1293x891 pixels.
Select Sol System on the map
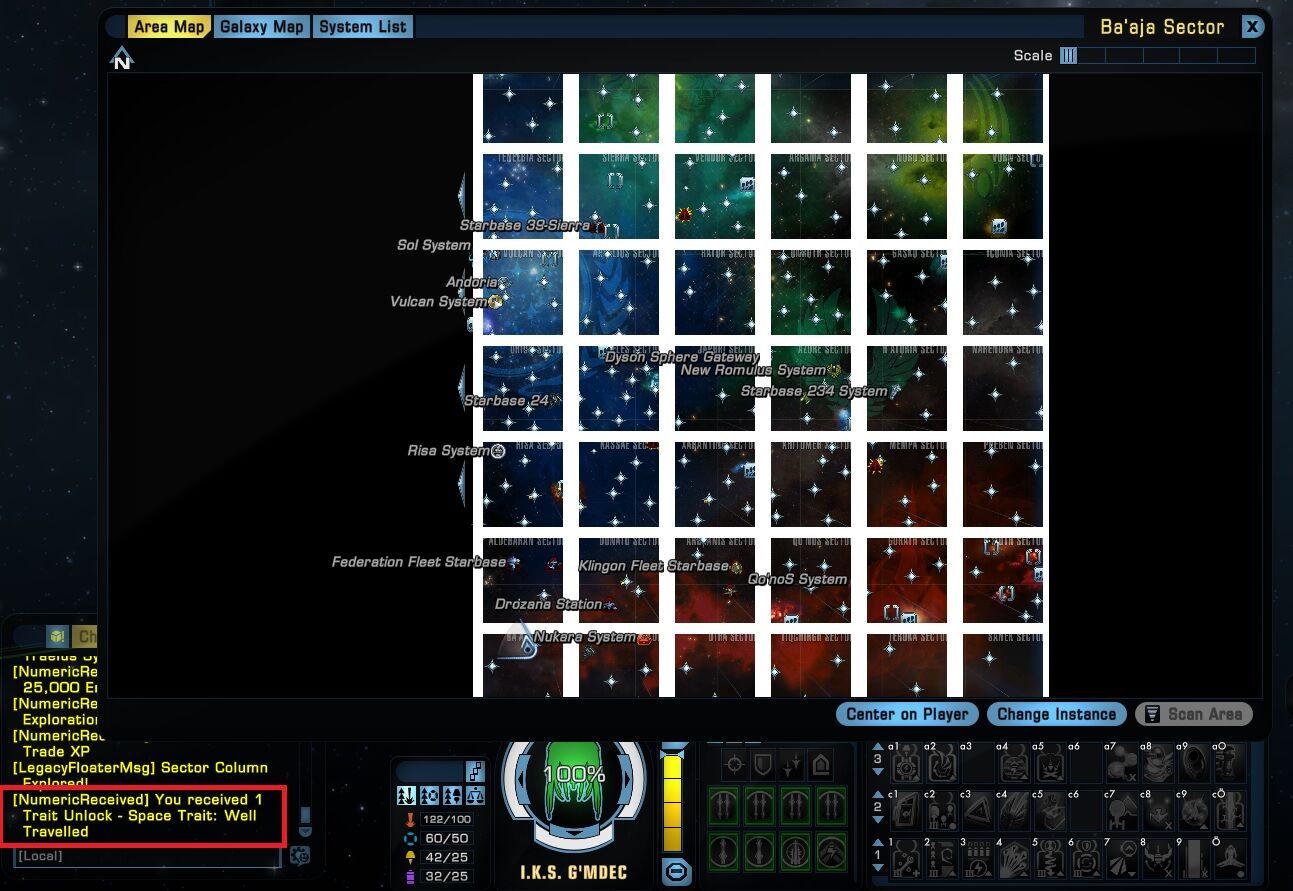(433, 245)
